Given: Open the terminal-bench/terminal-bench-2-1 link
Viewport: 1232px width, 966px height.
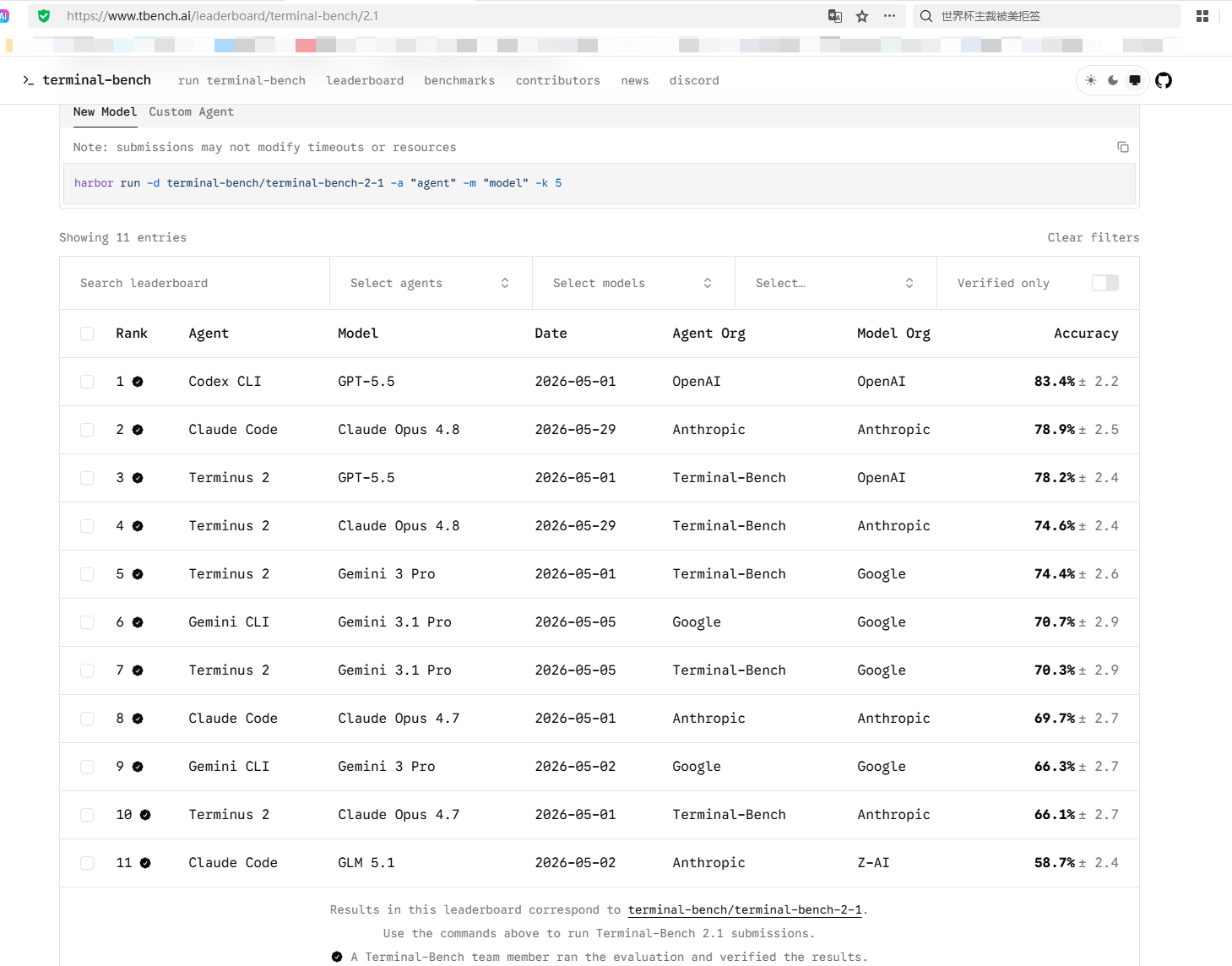Looking at the screenshot, I should pyautogui.click(x=745, y=910).
